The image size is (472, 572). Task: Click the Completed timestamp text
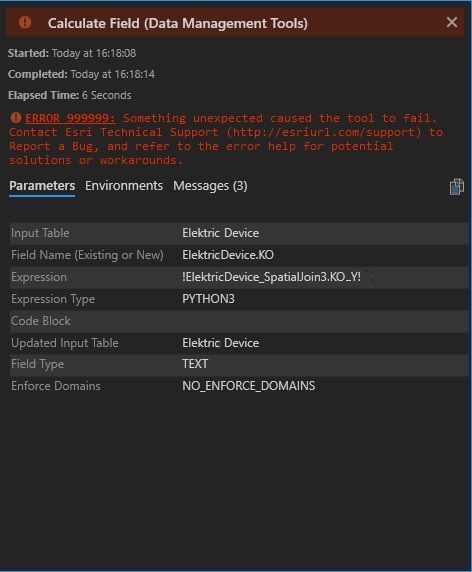tap(81, 74)
